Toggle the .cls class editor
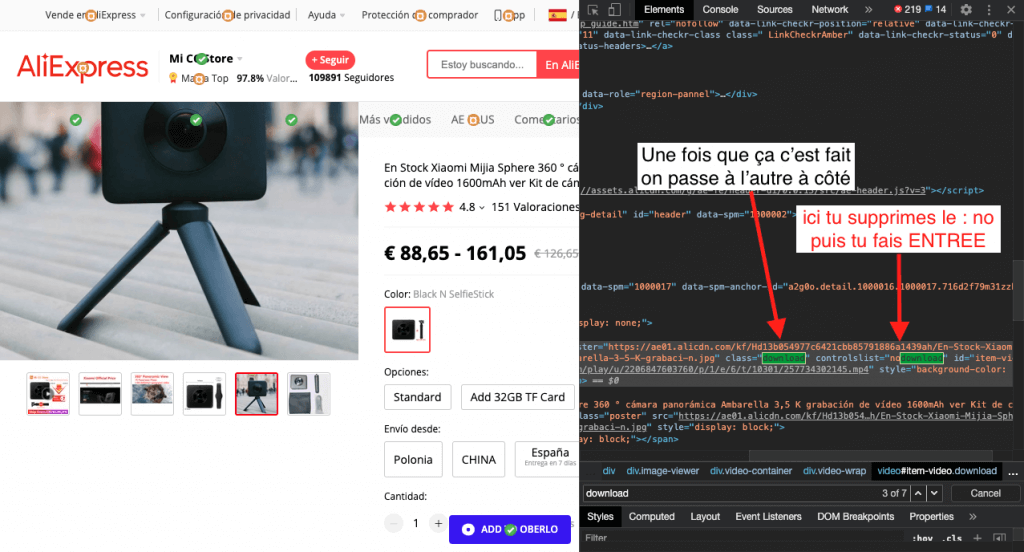This screenshot has height=552, width=1024. 953,538
